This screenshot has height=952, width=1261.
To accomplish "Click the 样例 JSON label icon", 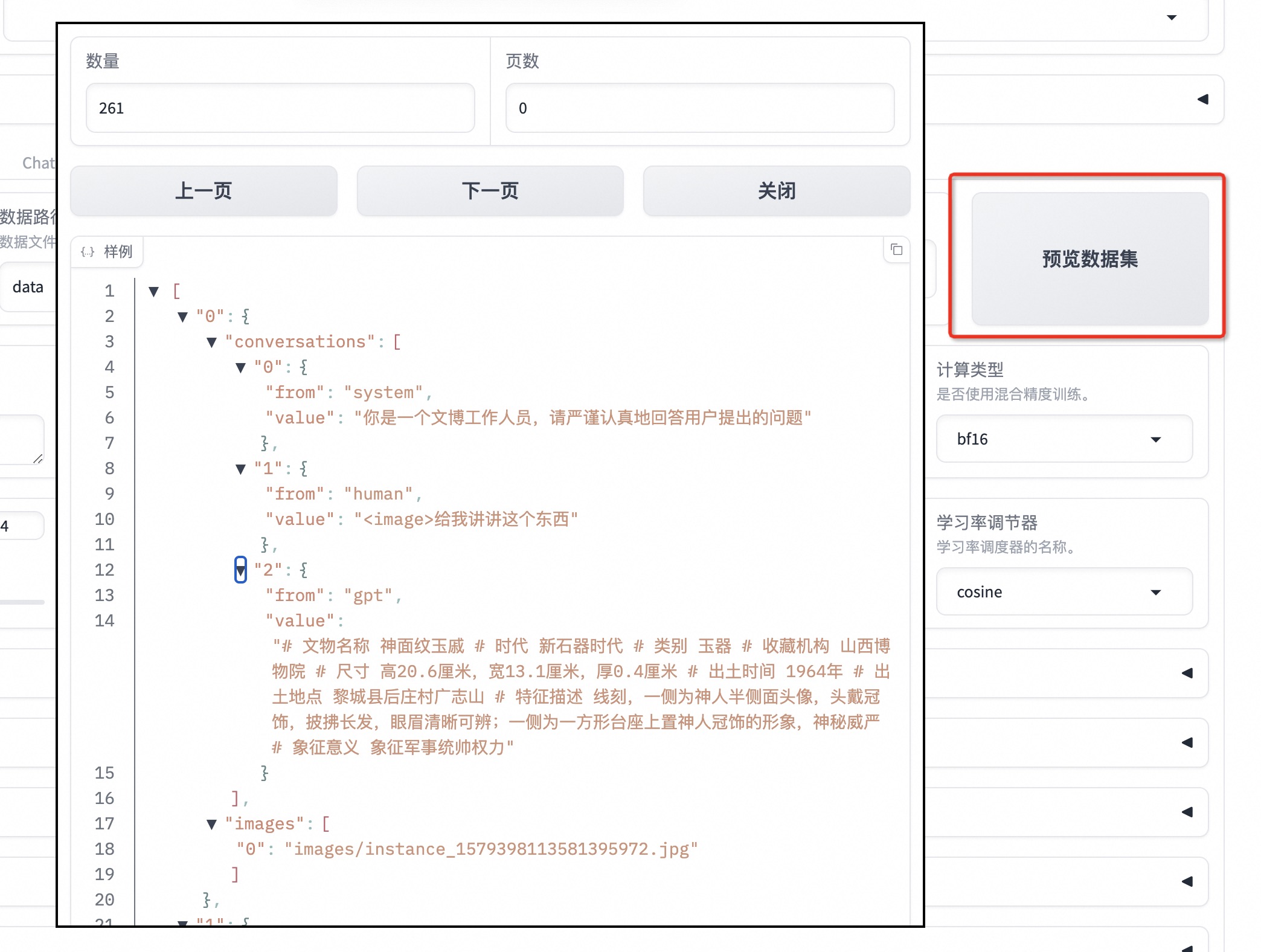I will click(88, 252).
